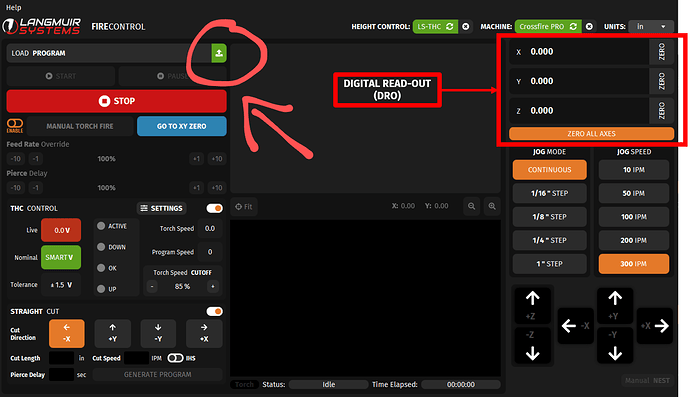Click the Fit view button
The width and height of the screenshot is (690, 397).
(x=244, y=206)
